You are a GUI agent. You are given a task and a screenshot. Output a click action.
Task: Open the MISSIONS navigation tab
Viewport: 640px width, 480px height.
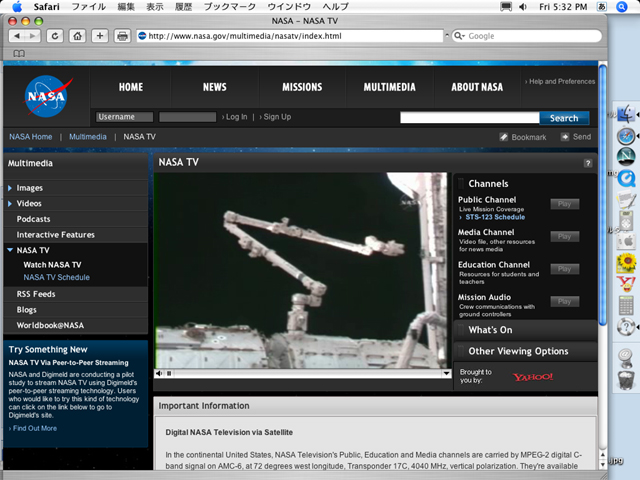pyautogui.click(x=302, y=87)
